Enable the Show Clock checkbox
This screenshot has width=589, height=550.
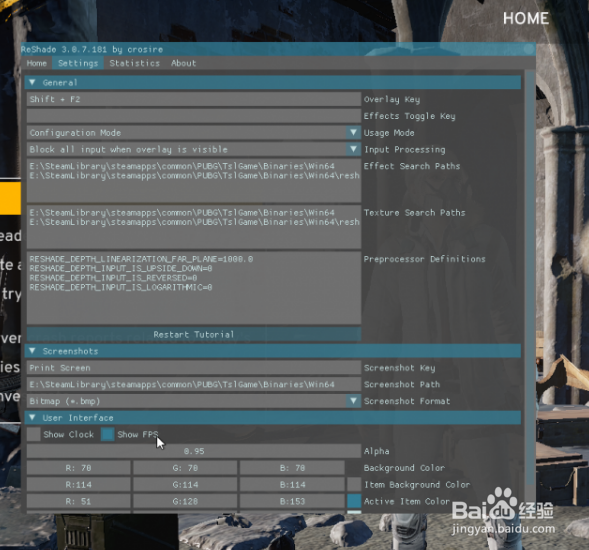(33, 434)
